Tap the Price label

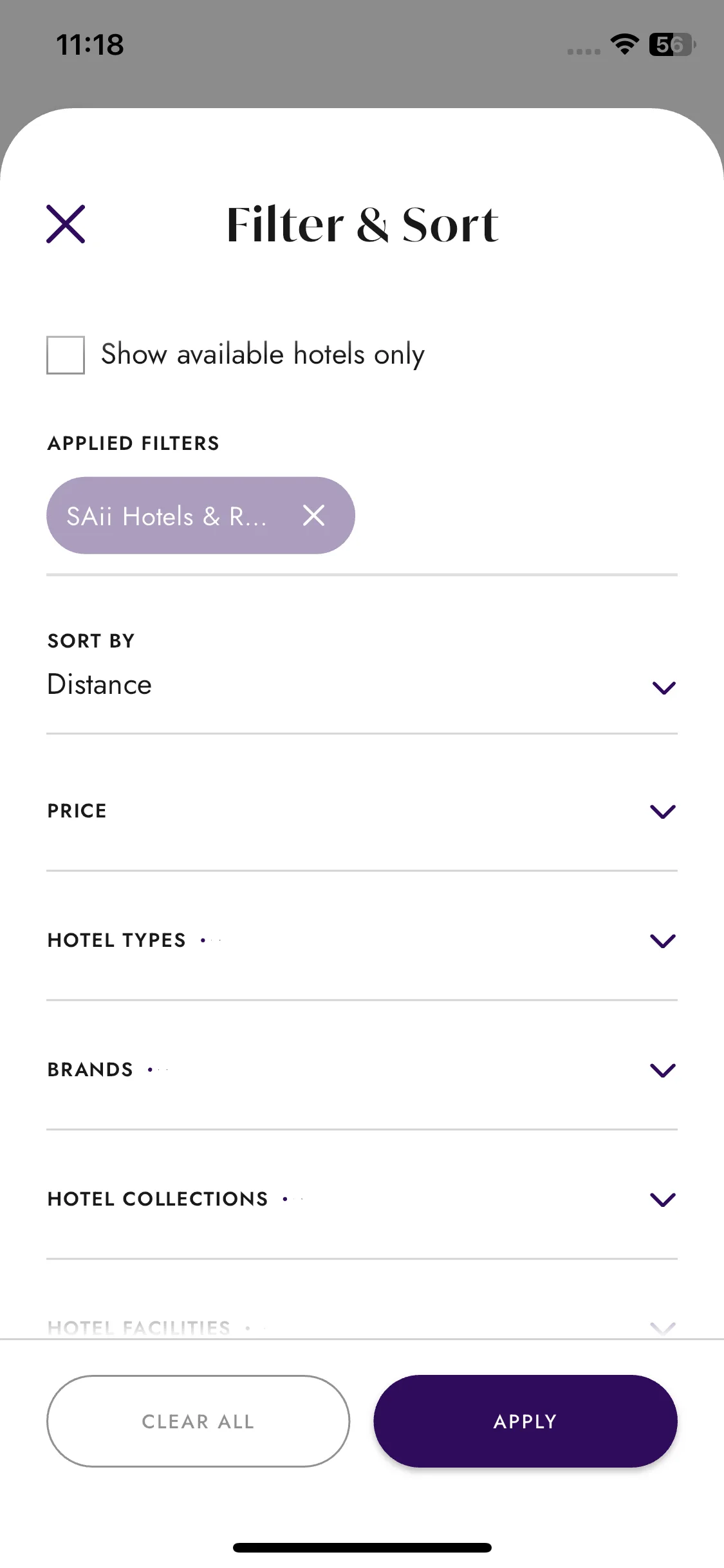(77, 811)
